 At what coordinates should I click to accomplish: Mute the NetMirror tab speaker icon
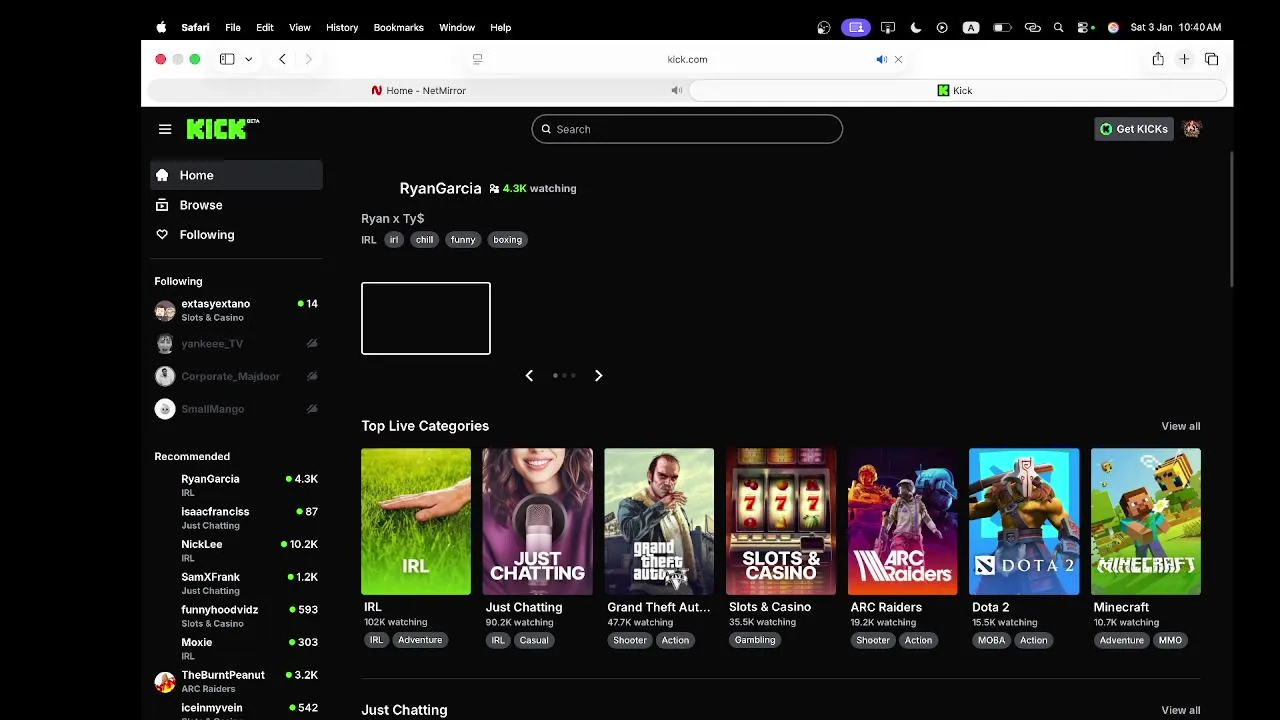pyautogui.click(x=676, y=90)
